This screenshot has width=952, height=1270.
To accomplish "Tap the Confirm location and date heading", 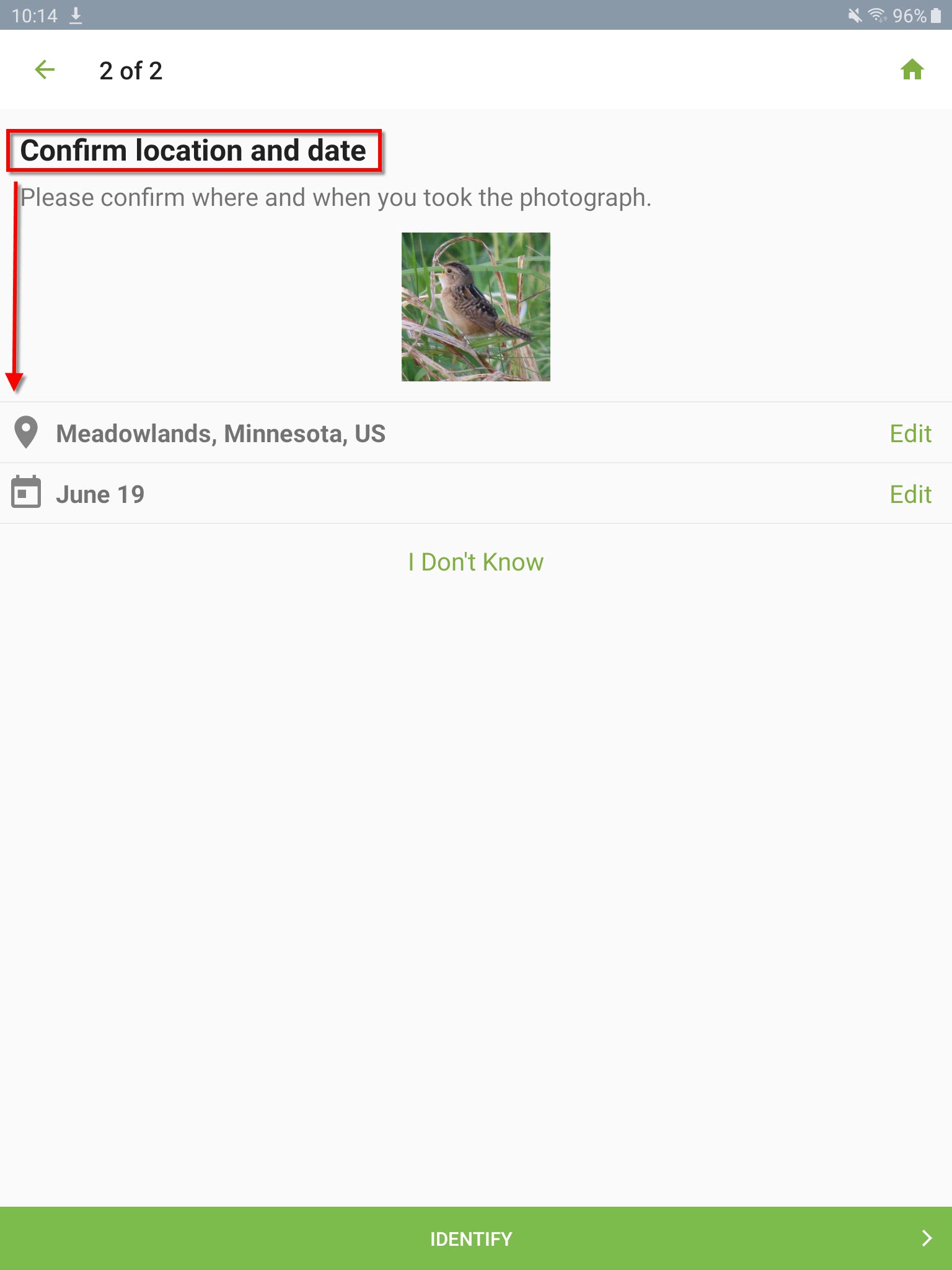I will pyautogui.click(x=193, y=151).
